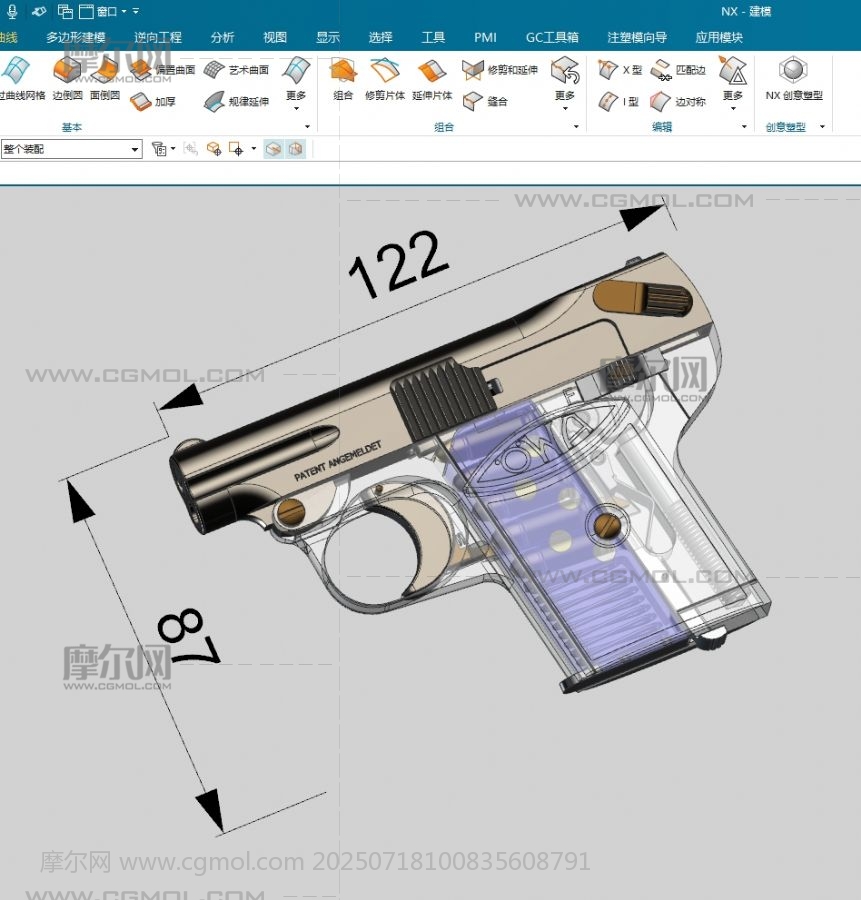Open the PMI tab

(x=485, y=37)
